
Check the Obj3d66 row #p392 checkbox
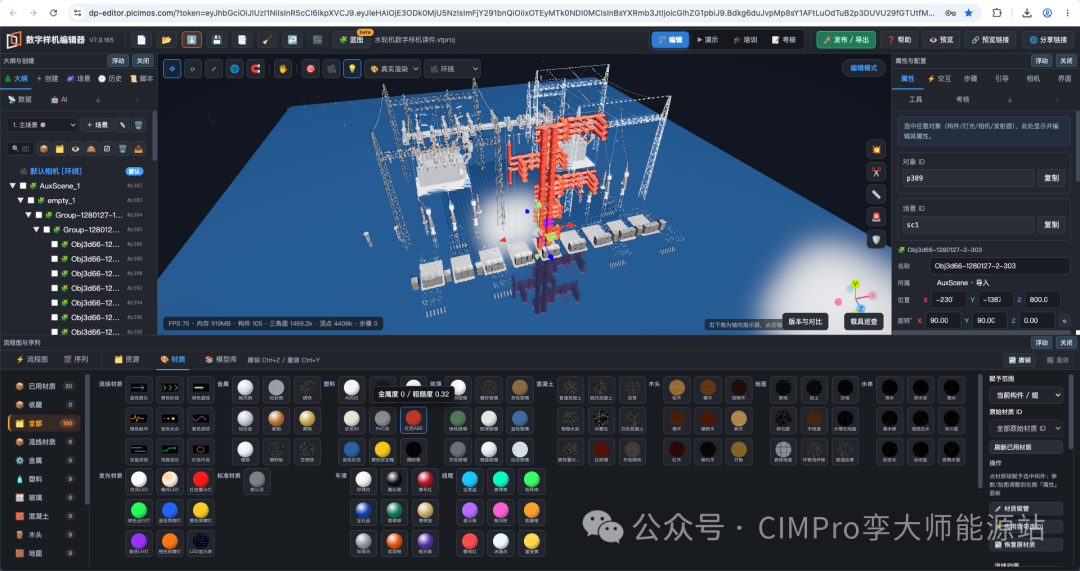(x=54, y=288)
